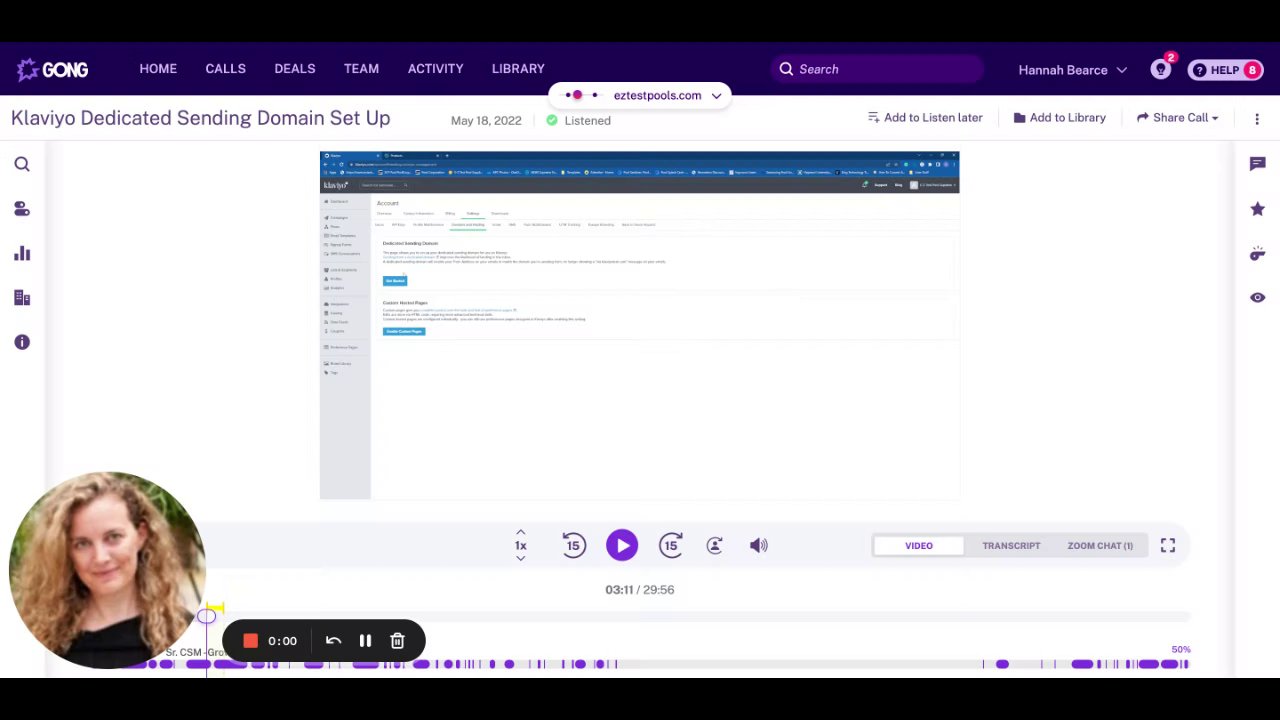
Task: Open the lightbulb notifications icon
Action: coord(1161,69)
